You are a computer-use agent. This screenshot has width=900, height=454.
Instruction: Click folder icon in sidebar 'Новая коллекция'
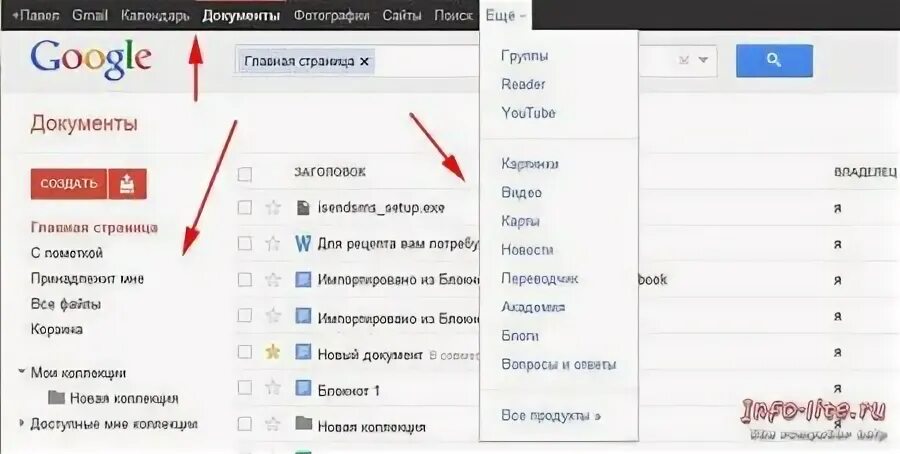pos(56,397)
